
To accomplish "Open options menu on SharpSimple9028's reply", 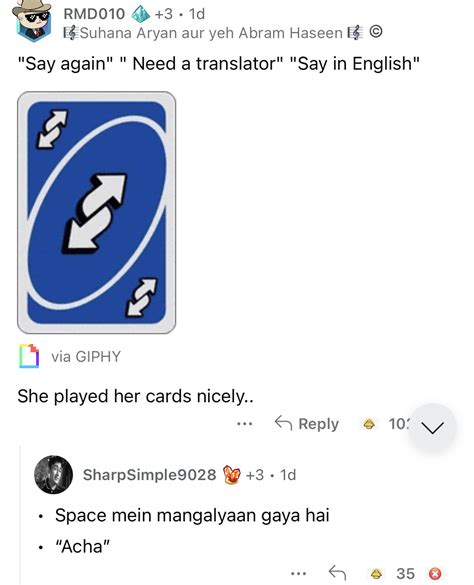I will coord(299,573).
